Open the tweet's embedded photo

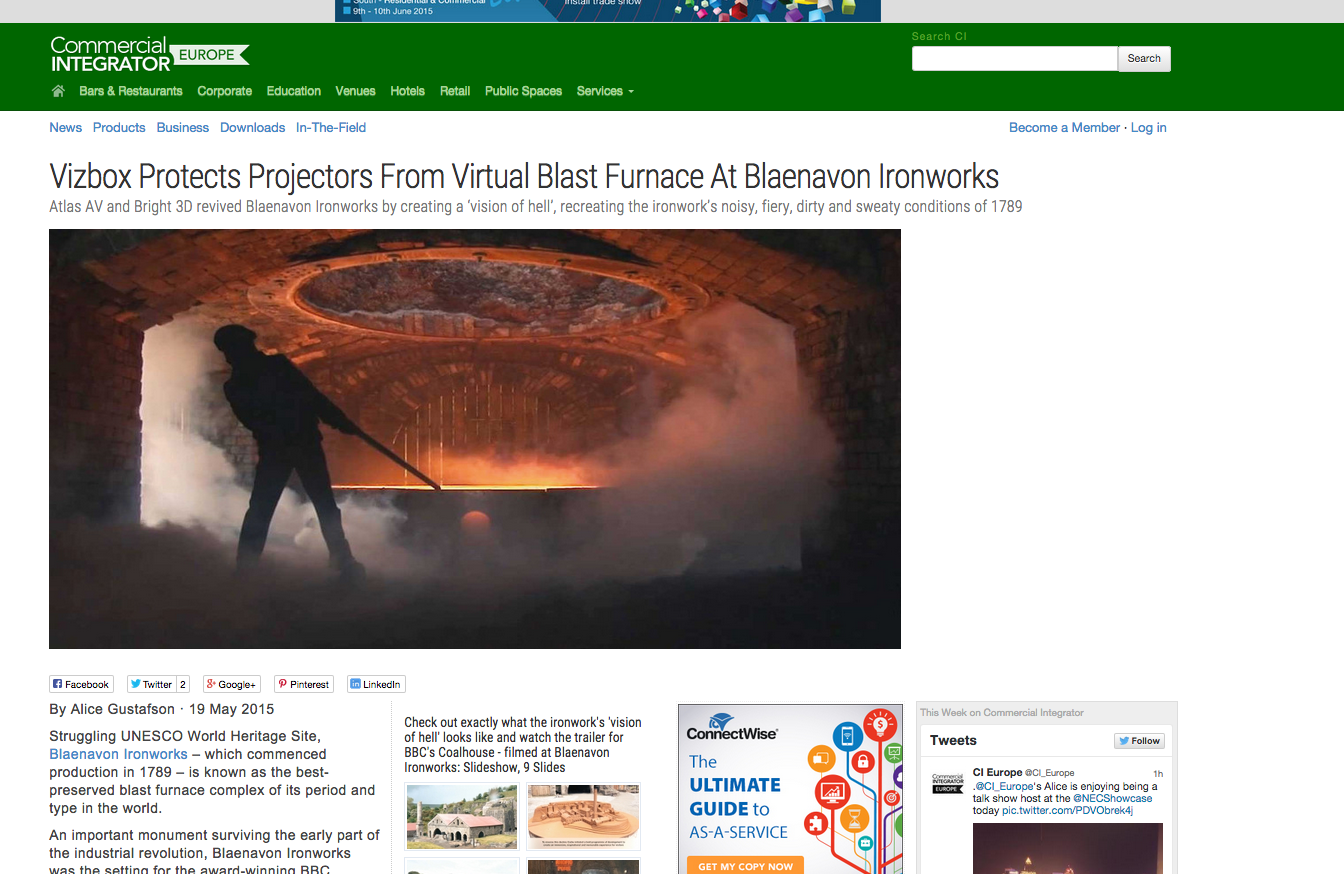tap(1068, 848)
